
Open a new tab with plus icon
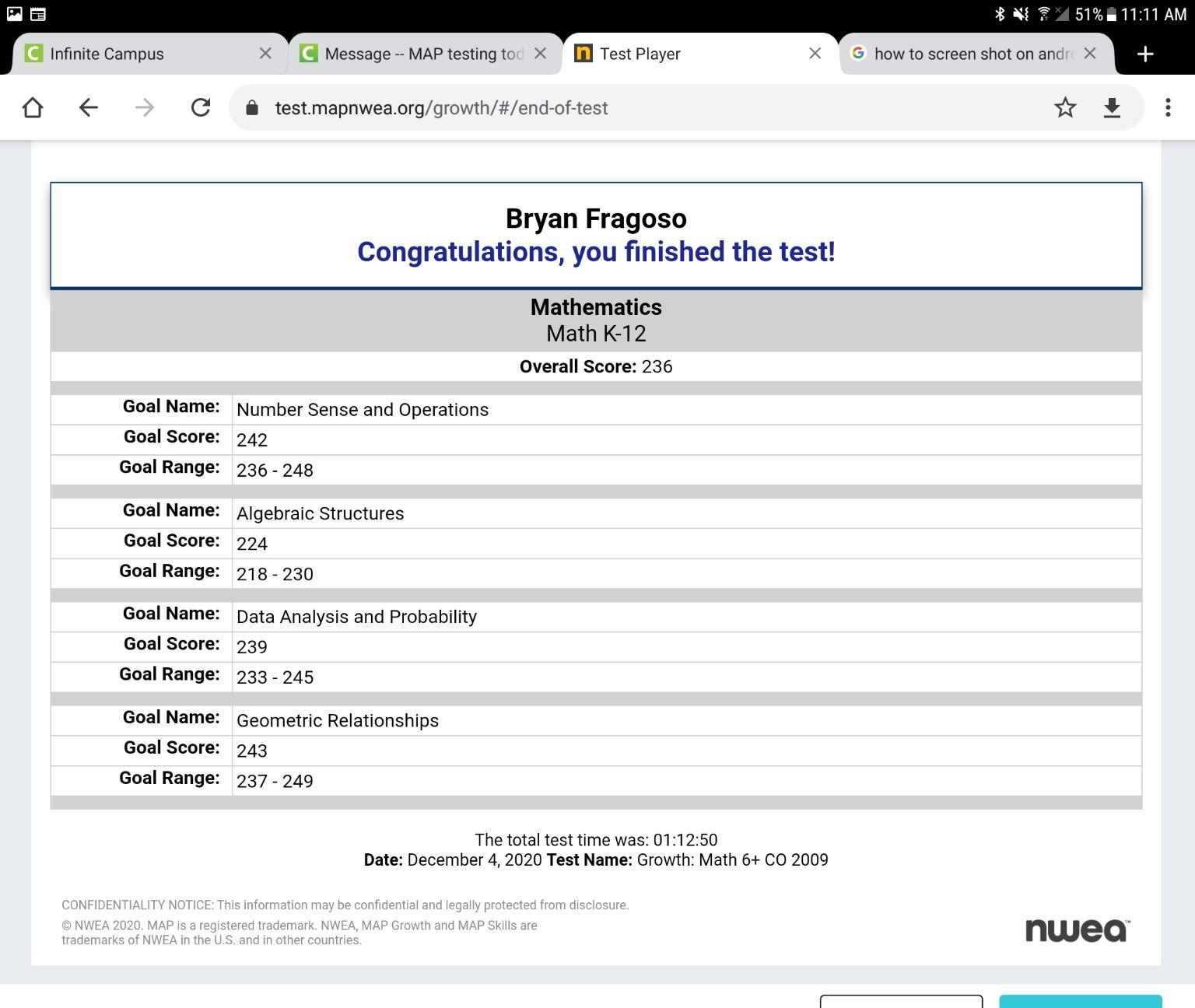pos(1145,54)
